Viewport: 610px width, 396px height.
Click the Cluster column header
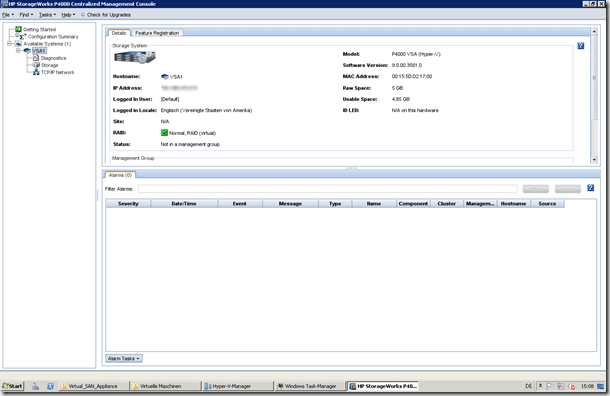coord(447,203)
